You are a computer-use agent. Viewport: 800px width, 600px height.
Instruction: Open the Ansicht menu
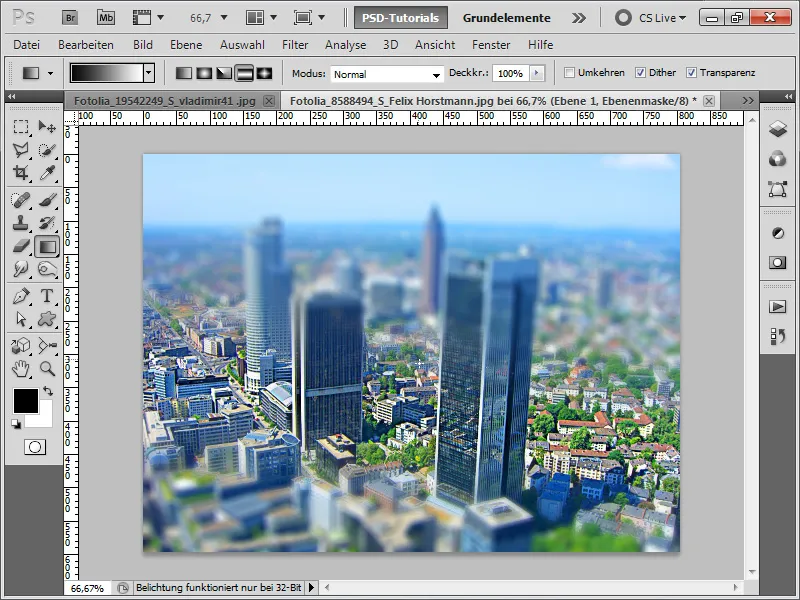(435, 45)
